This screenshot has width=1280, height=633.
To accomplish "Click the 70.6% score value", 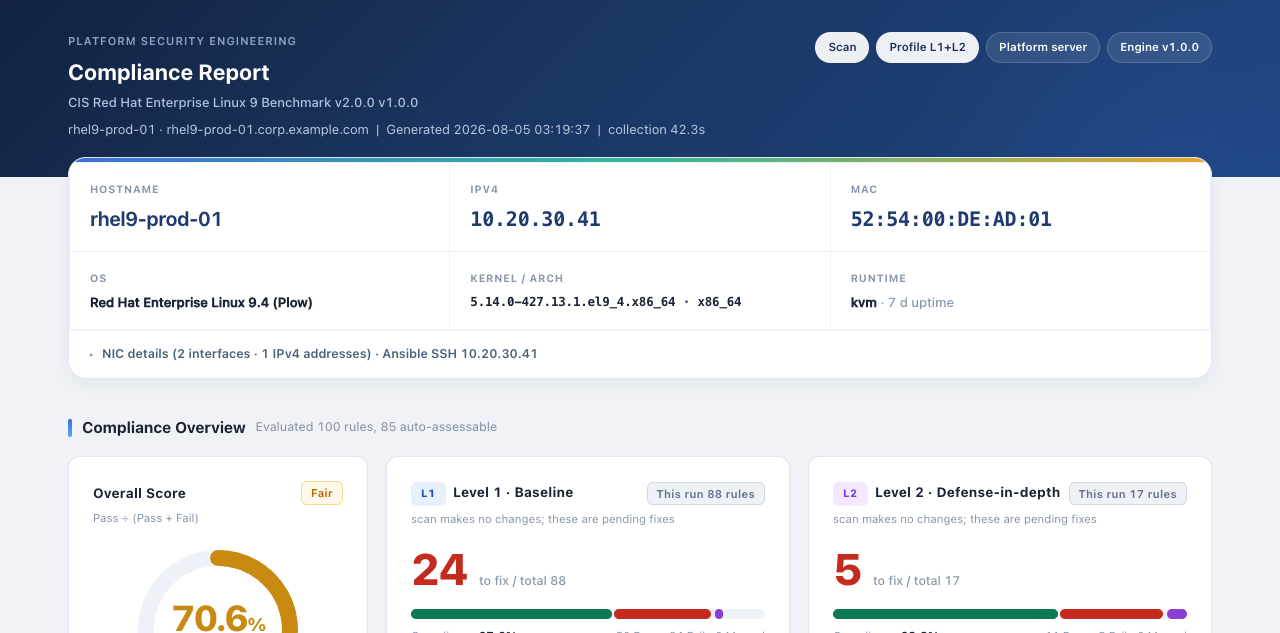I will [219, 619].
